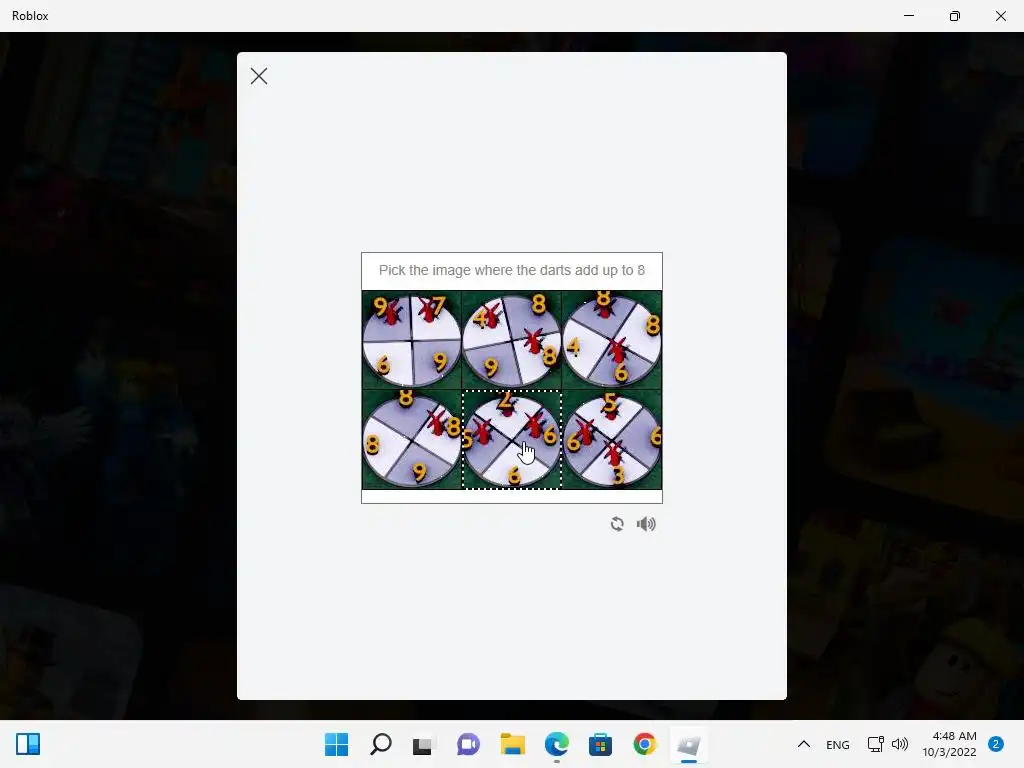Open the notification center badge
Screen dimensions: 1024x768
pyautogui.click(x=996, y=744)
